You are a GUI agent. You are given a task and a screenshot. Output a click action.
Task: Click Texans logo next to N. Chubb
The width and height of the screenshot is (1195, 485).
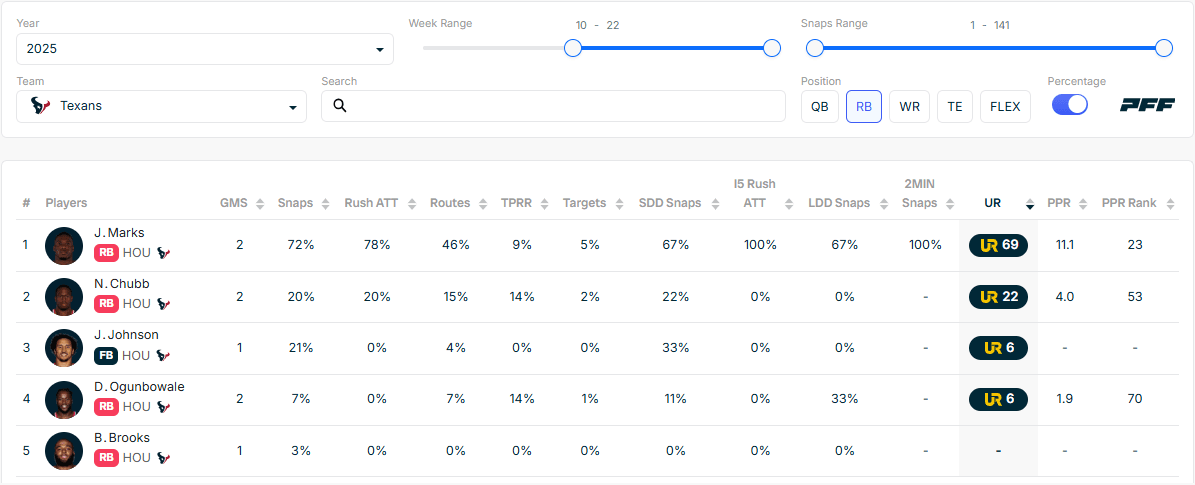pos(164,304)
